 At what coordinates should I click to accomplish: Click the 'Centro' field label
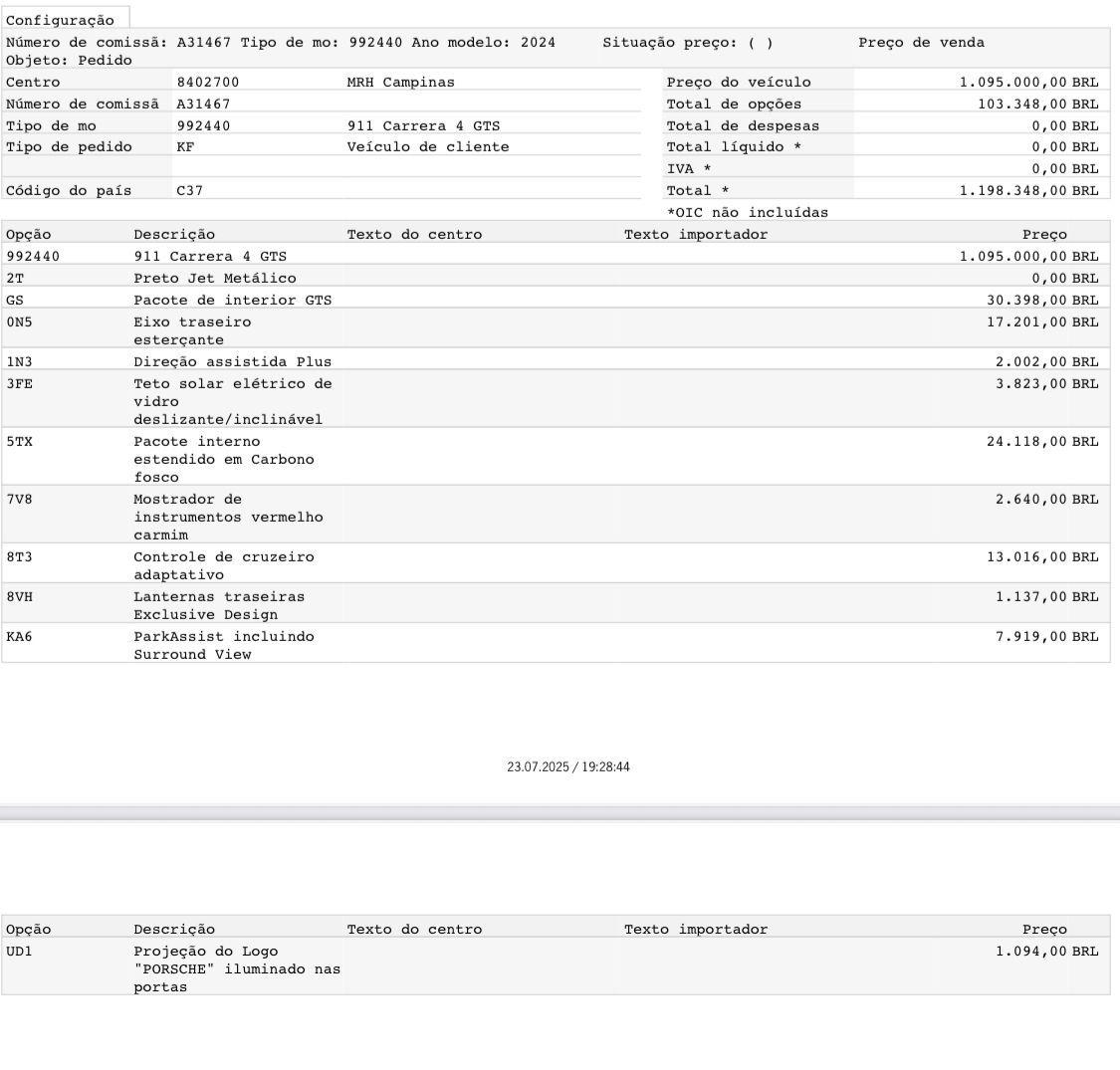click(x=33, y=83)
